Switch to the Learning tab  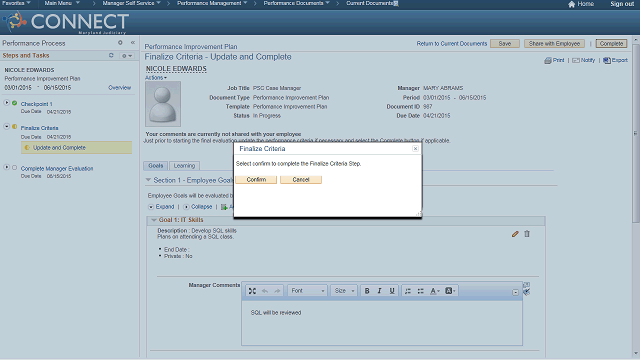[184, 166]
